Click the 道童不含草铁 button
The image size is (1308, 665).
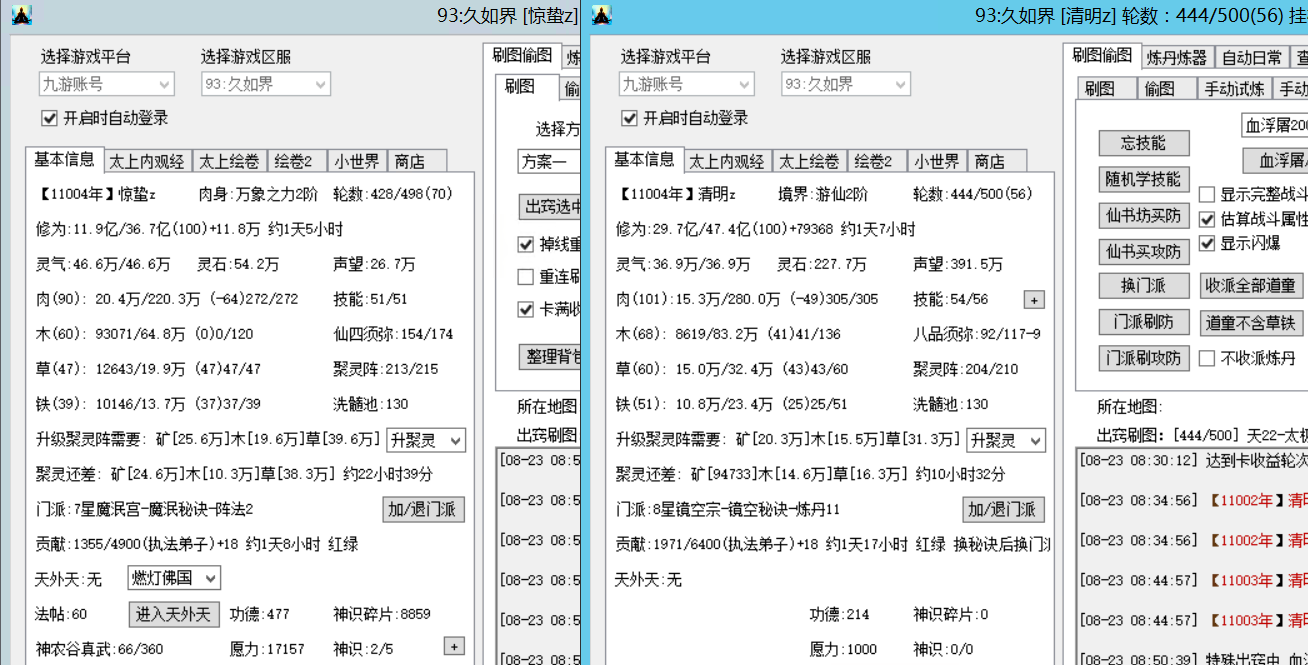coord(1251,322)
